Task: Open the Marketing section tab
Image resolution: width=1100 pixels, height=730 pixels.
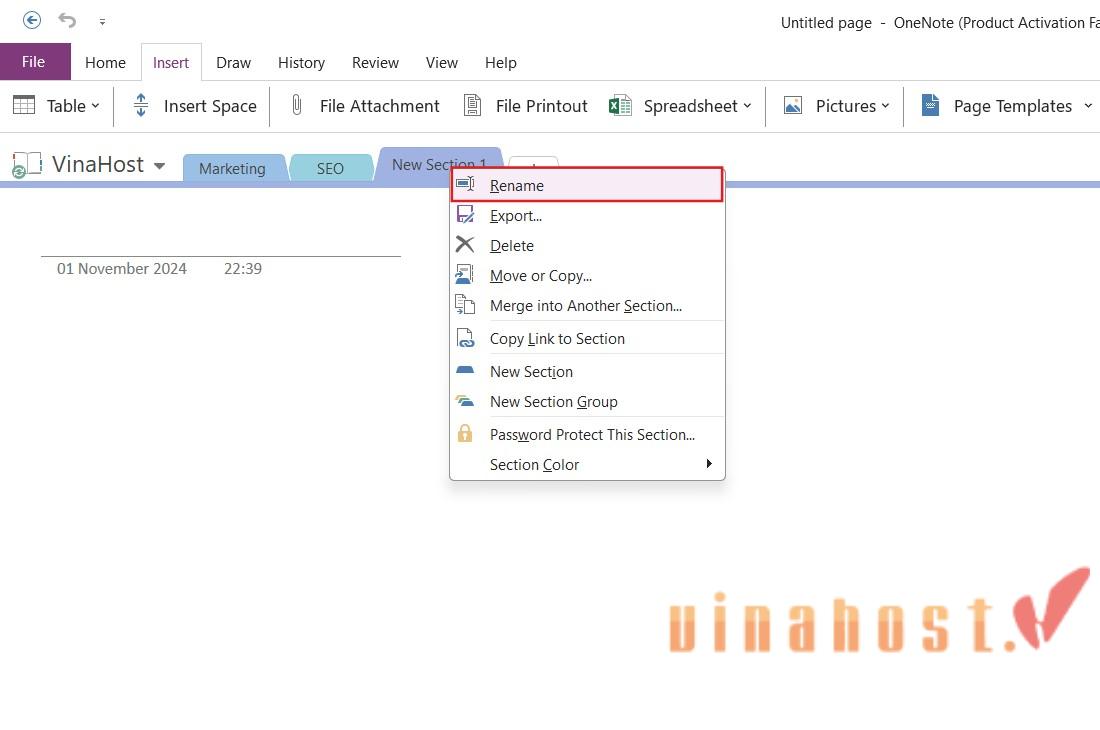Action: pos(233,168)
